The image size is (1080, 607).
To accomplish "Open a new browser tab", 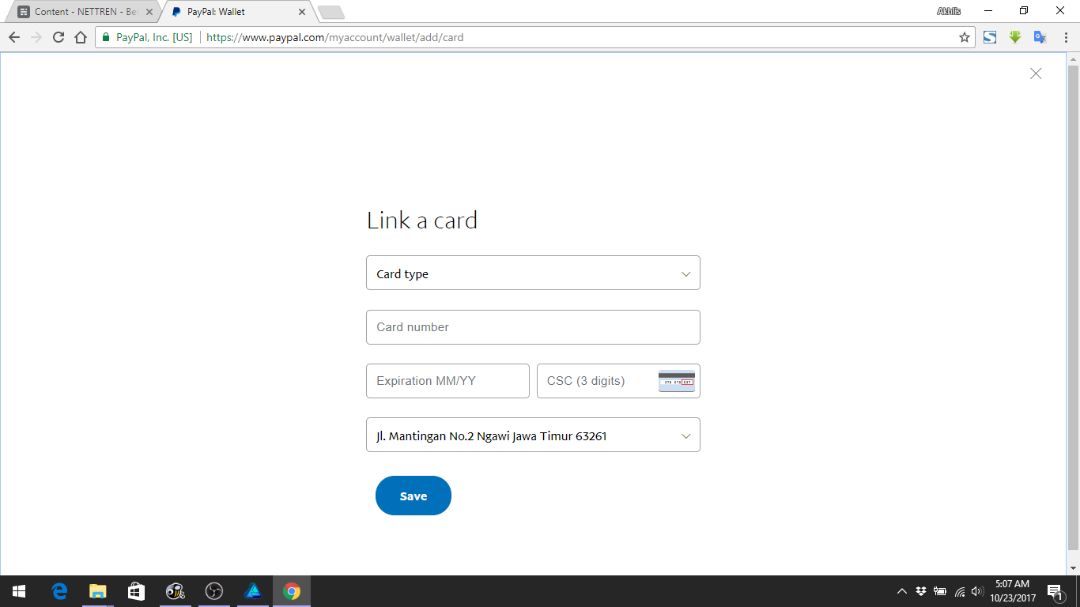I will [x=331, y=12].
